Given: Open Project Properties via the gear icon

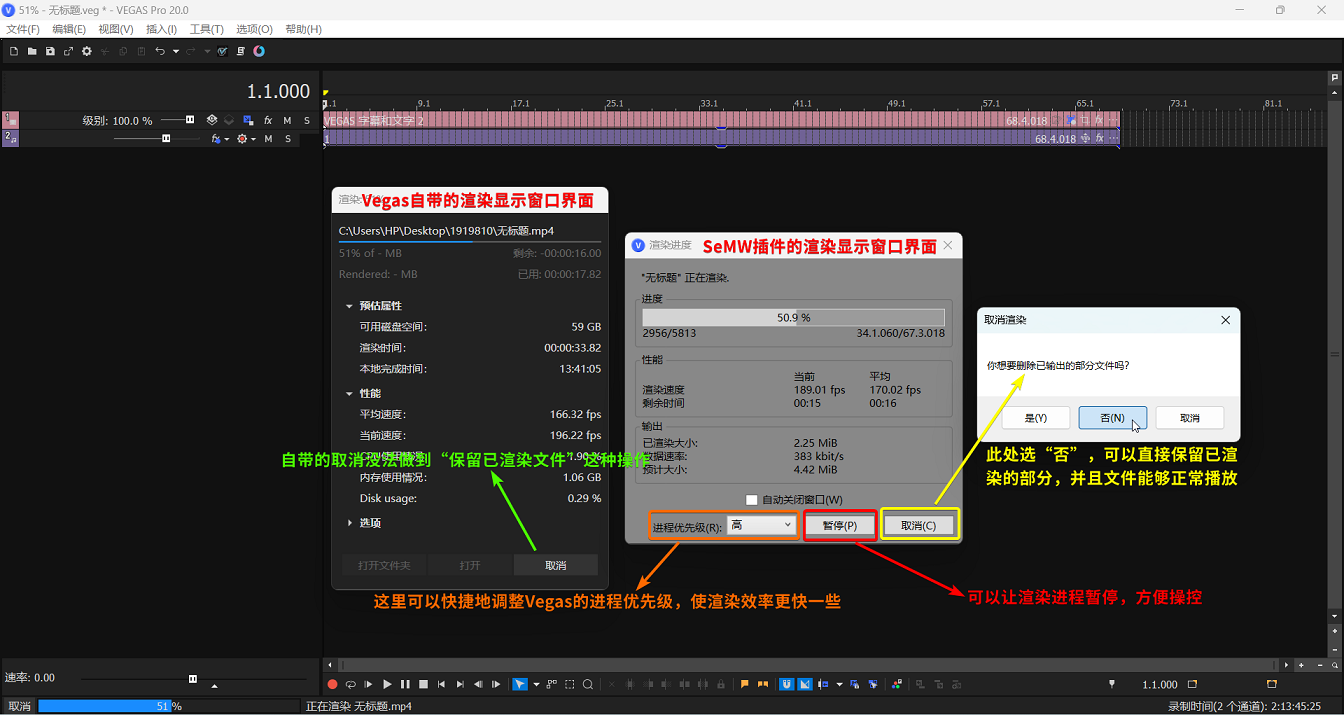Looking at the screenshot, I should 86,52.
